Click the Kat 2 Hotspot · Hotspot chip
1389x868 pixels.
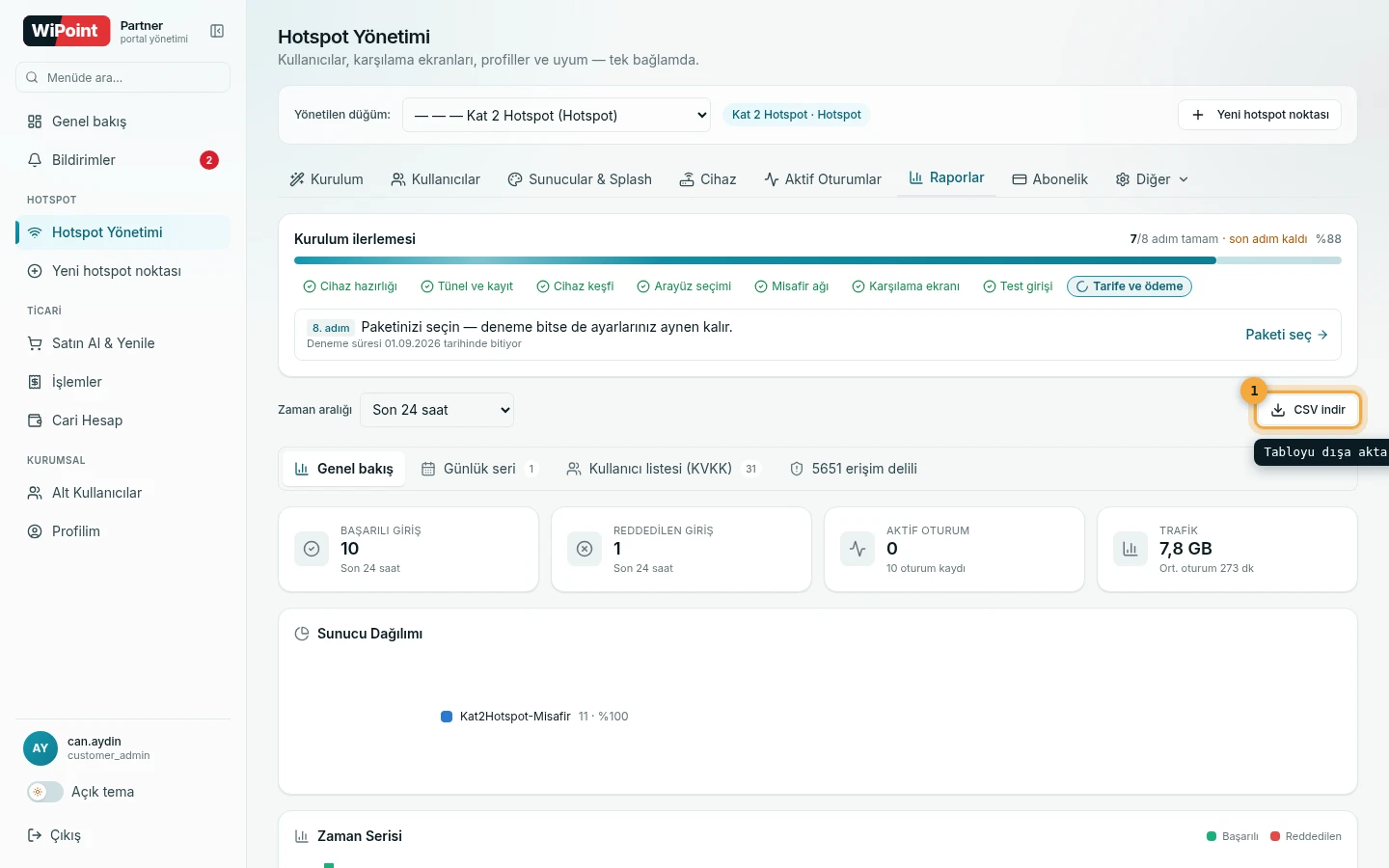tap(797, 115)
